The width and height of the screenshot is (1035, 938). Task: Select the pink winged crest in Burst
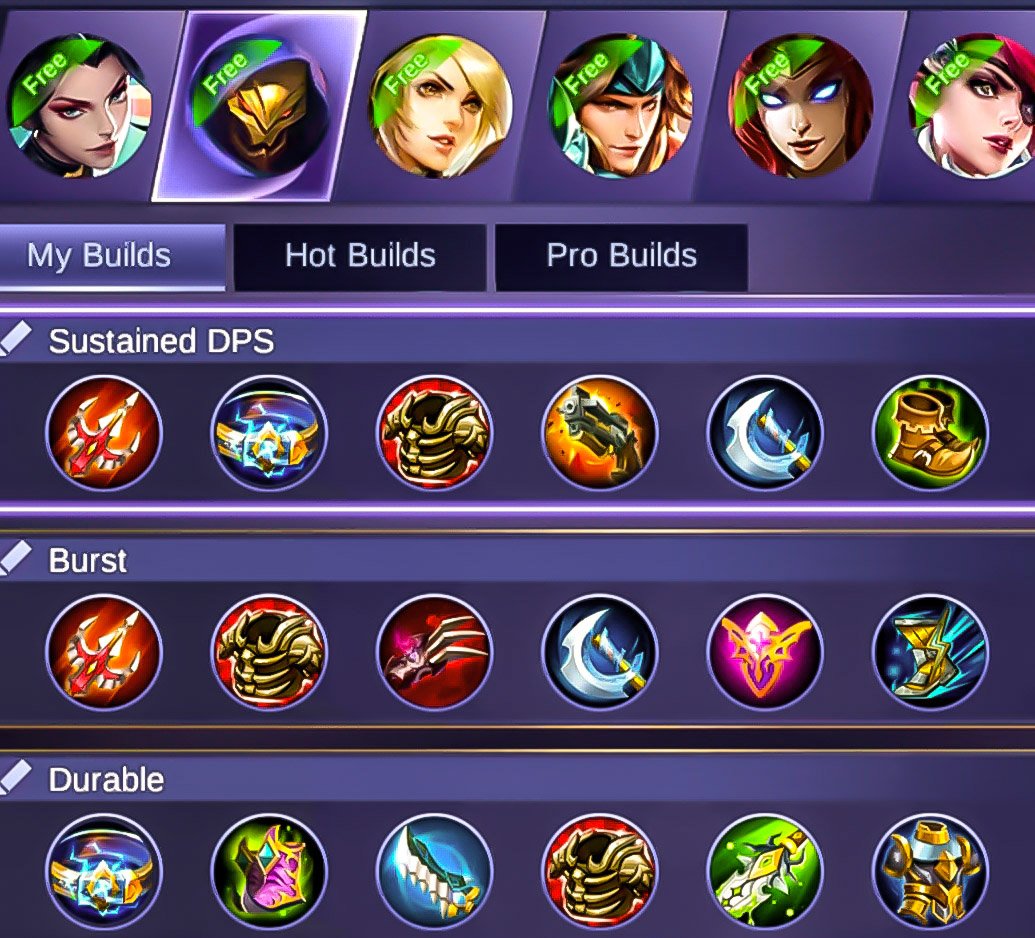tap(764, 652)
